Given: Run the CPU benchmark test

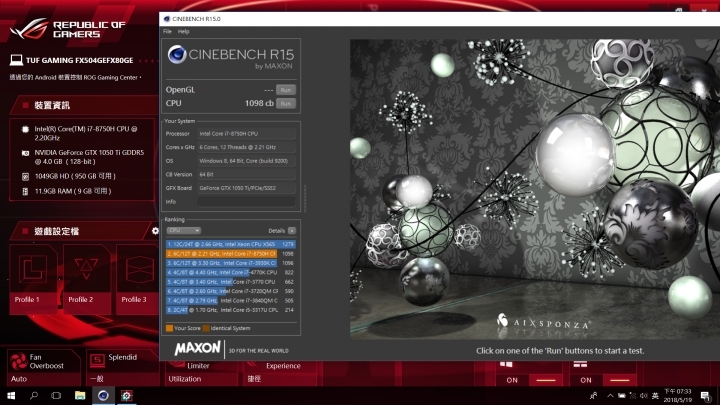Looking at the screenshot, I should tap(286, 104).
